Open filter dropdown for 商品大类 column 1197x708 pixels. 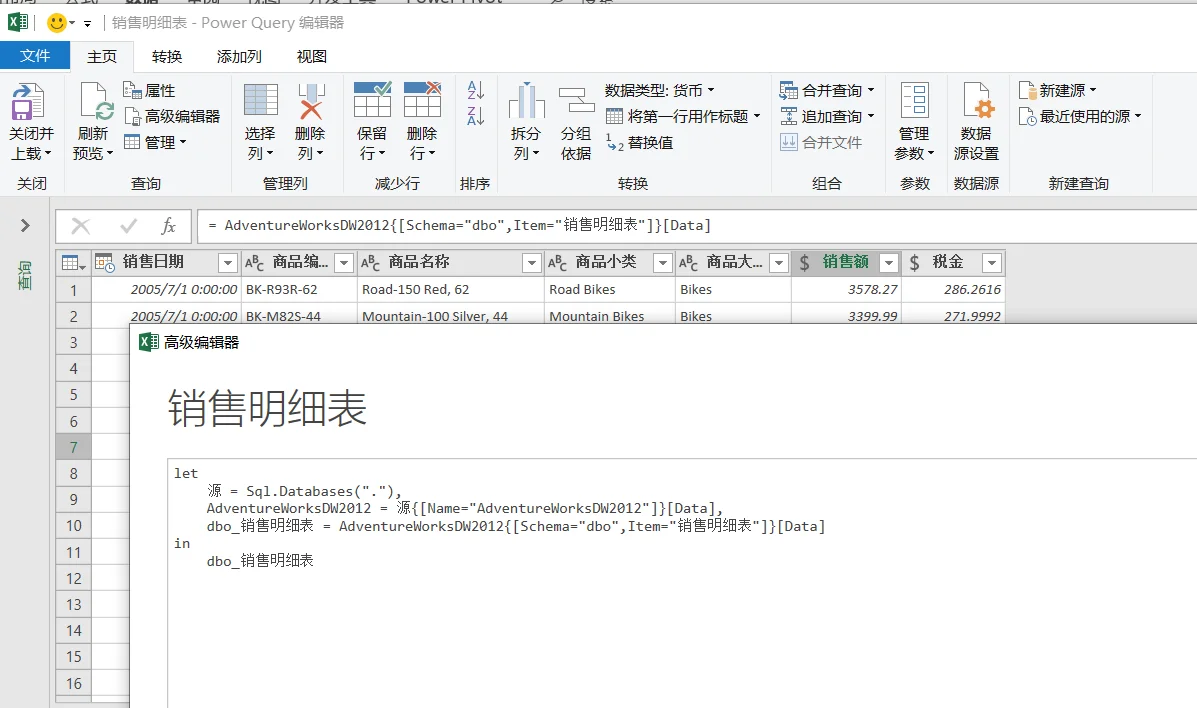coord(779,263)
